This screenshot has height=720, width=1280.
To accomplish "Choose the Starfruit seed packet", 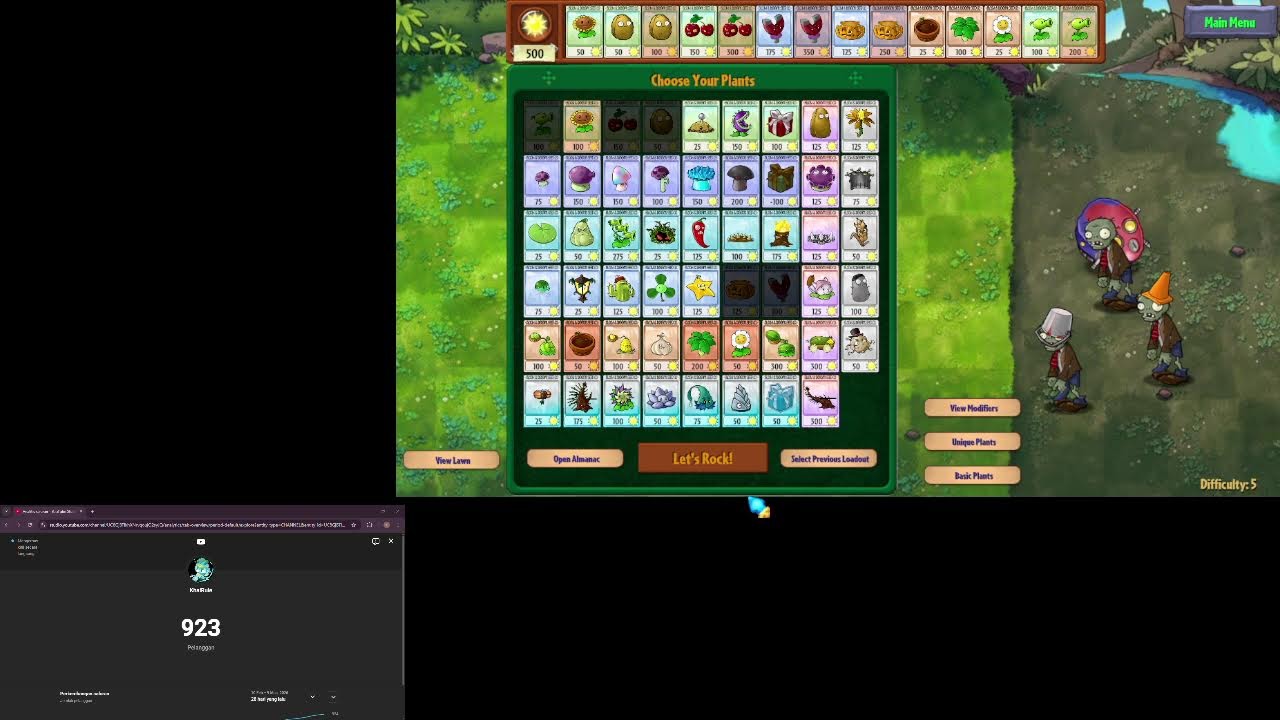I will [701, 291].
